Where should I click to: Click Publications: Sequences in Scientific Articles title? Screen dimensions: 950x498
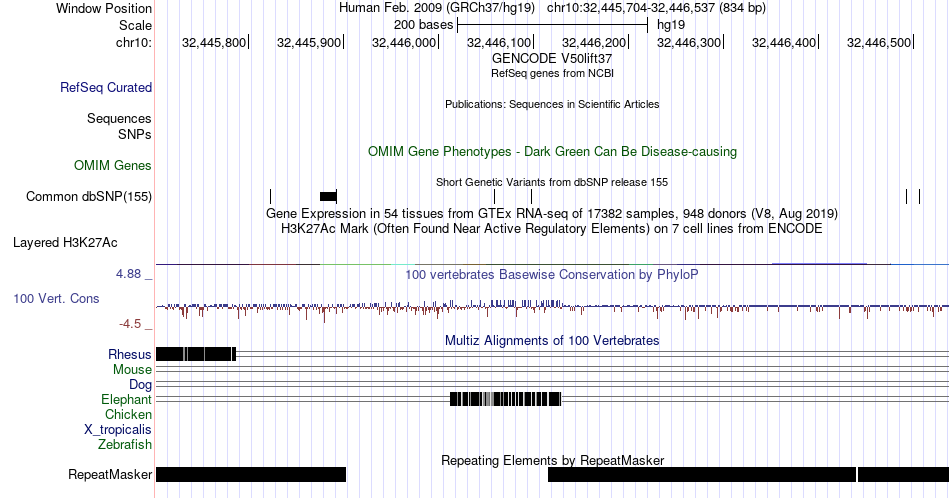[x=552, y=104]
